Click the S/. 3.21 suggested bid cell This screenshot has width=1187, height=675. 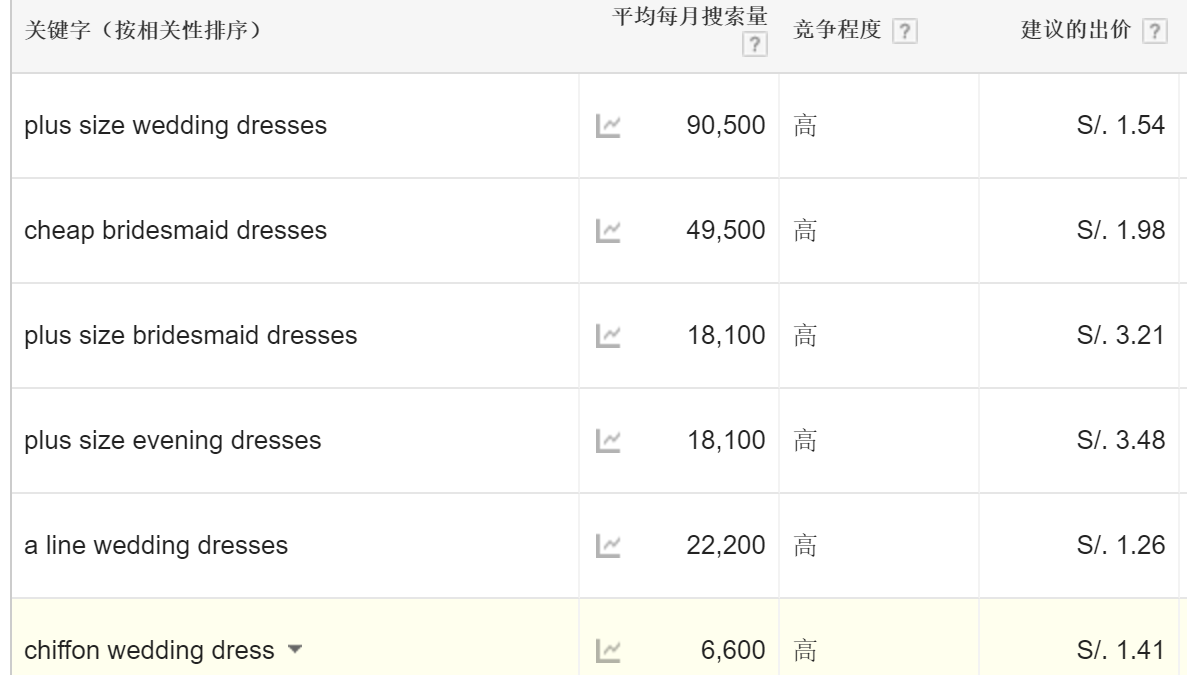(1120, 335)
